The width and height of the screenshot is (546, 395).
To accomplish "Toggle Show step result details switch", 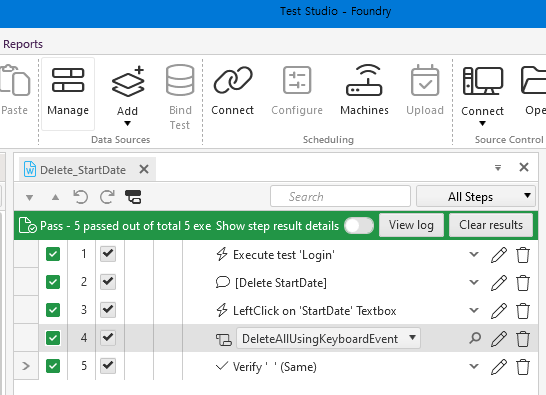I will (359, 226).
